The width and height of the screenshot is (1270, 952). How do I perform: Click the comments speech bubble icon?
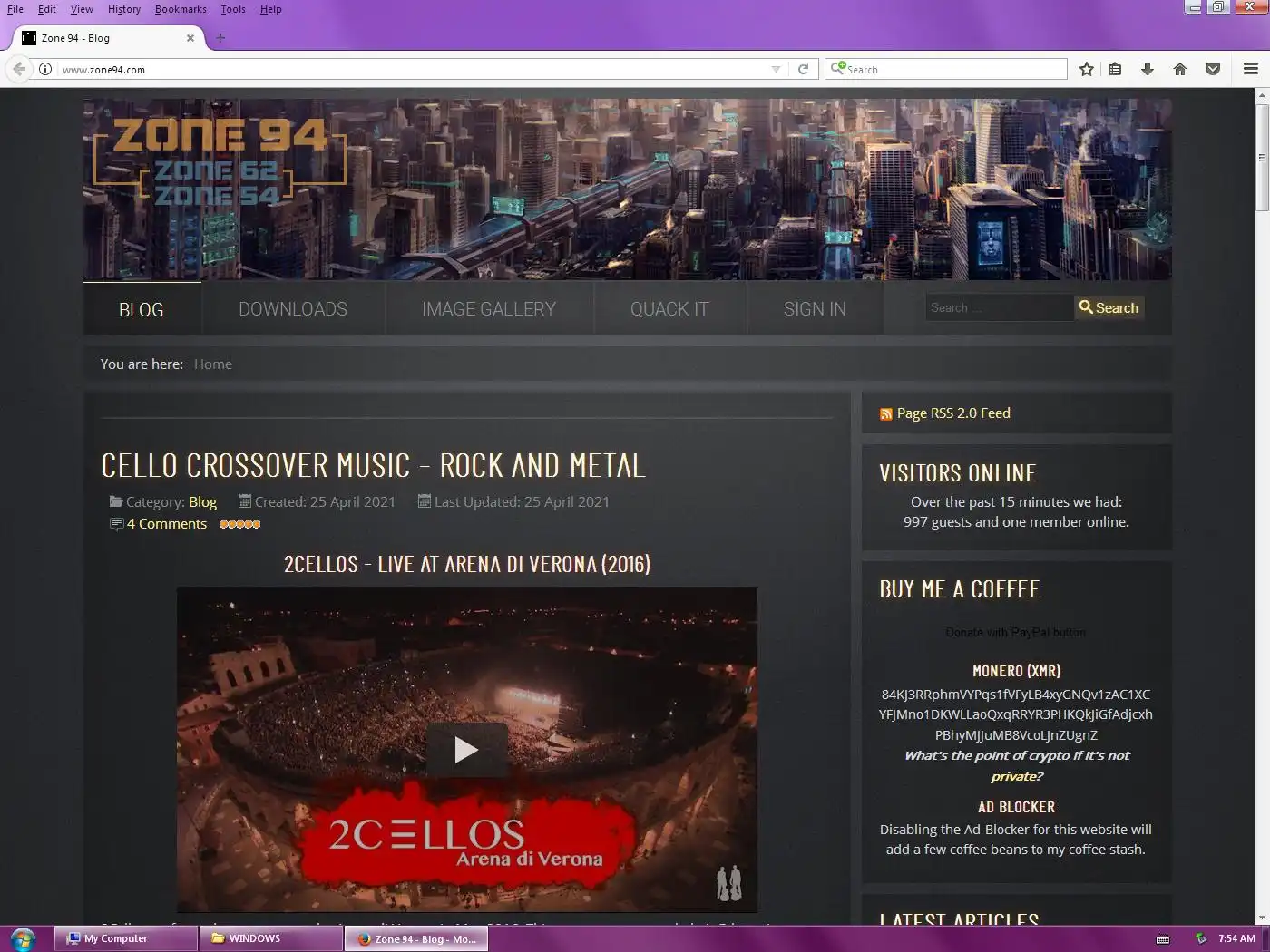click(116, 524)
